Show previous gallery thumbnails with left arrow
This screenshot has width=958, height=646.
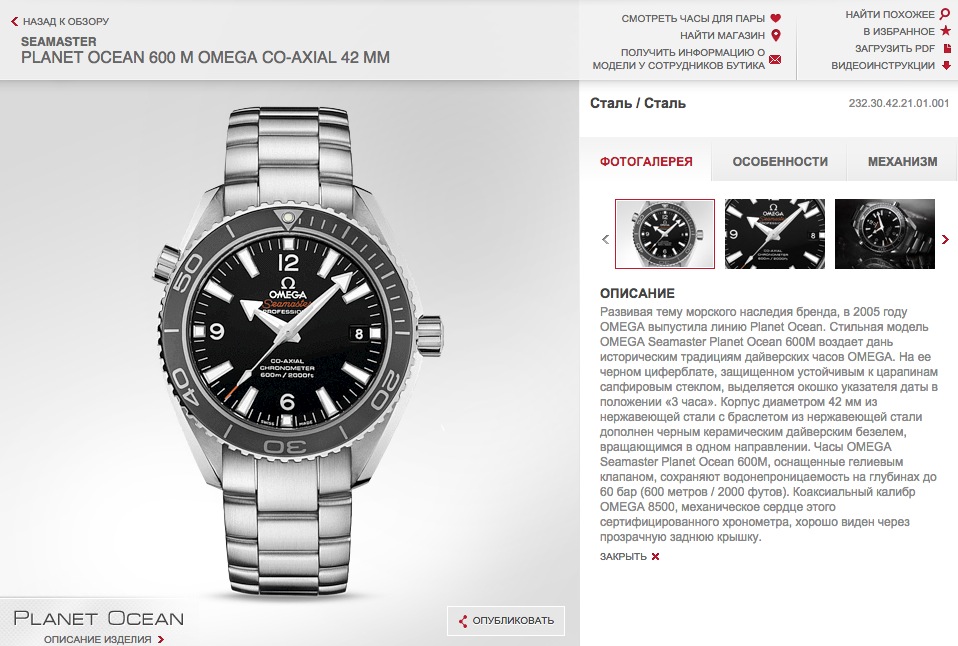pos(605,239)
